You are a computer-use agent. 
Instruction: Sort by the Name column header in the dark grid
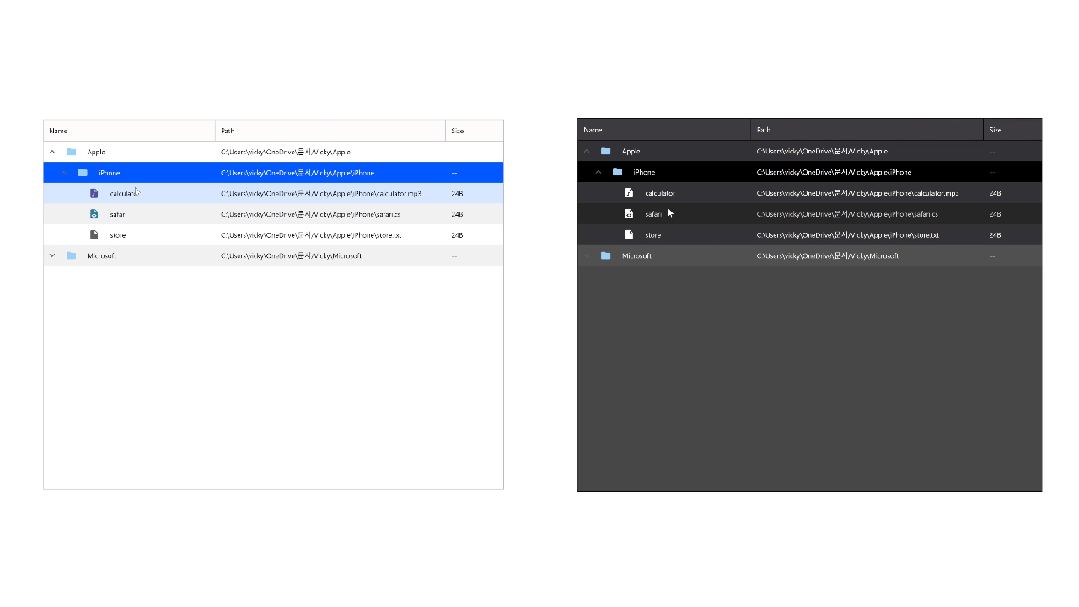coord(664,129)
